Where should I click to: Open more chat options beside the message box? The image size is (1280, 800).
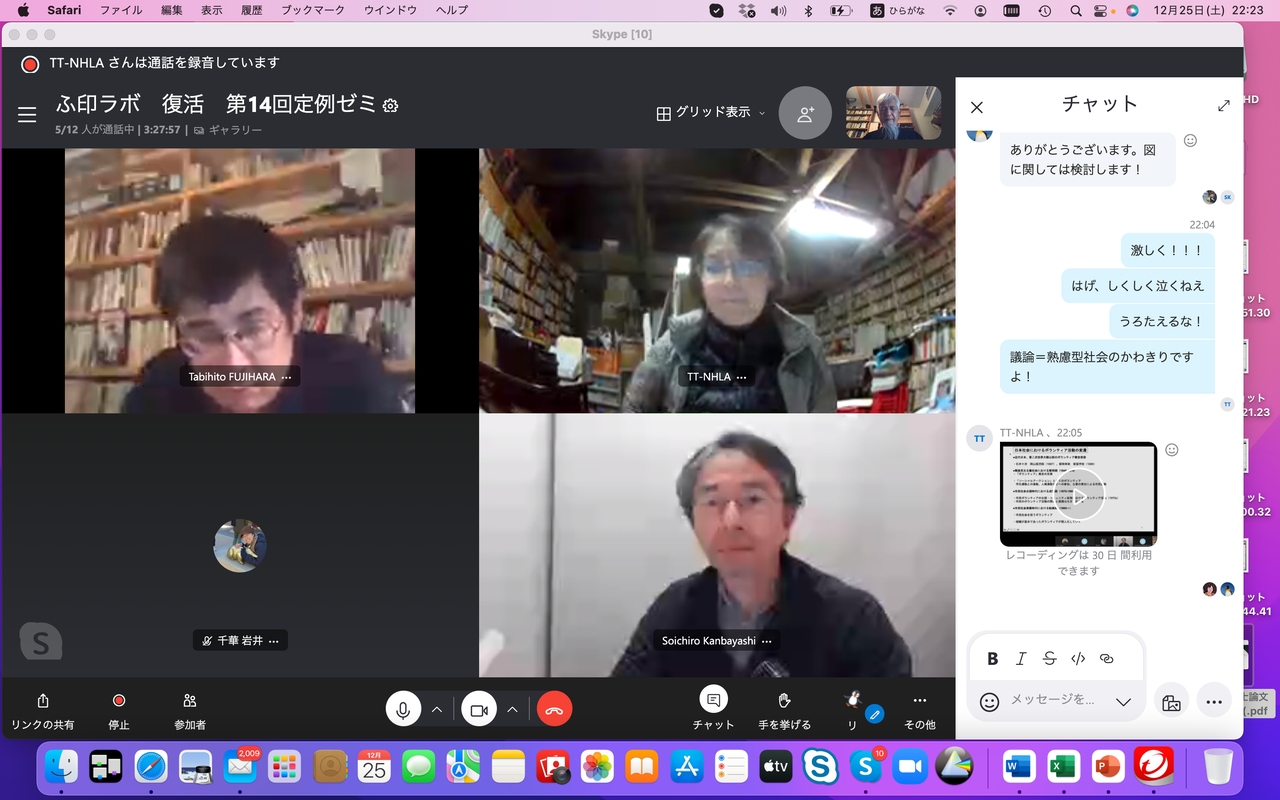(x=1214, y=702)
